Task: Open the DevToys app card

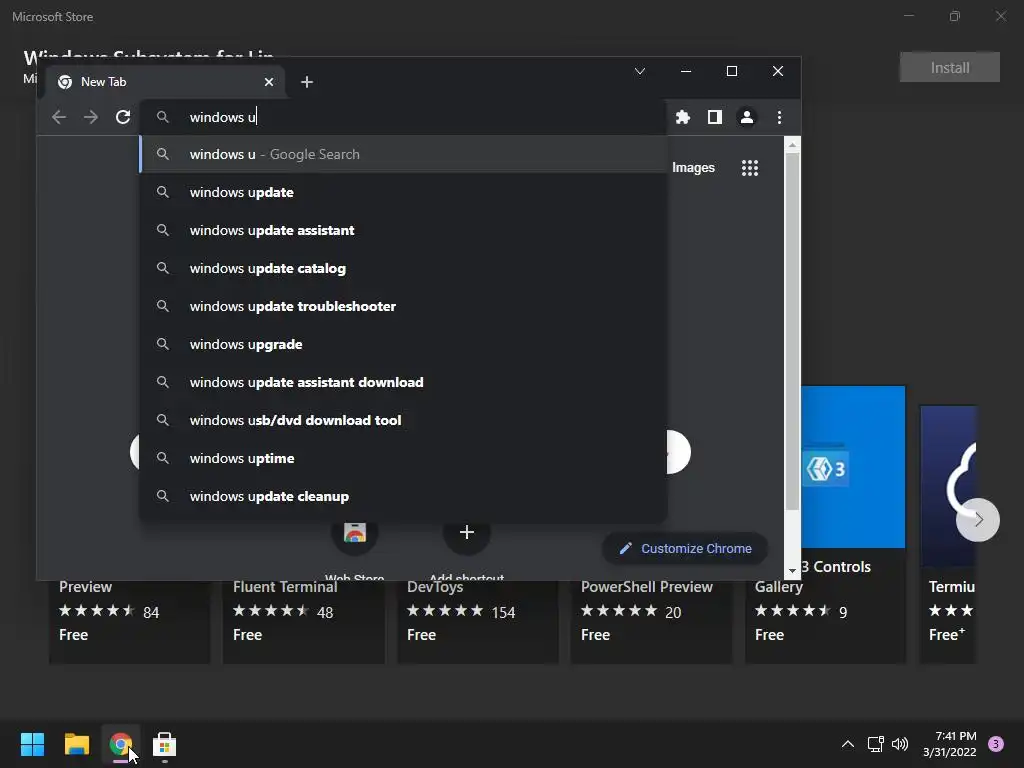Action: click(x=478, y=620)
